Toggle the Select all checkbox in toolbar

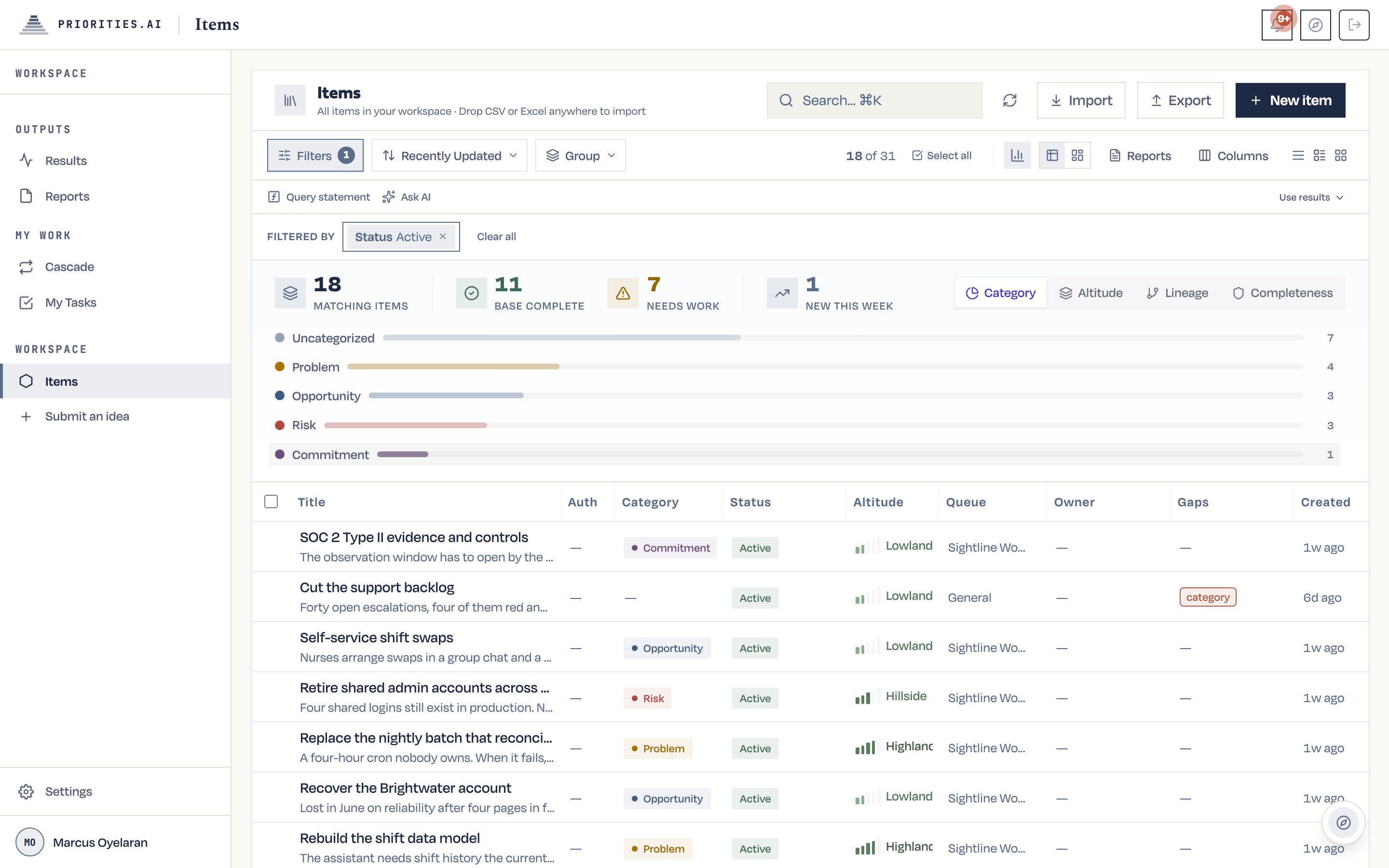(942, 156)
